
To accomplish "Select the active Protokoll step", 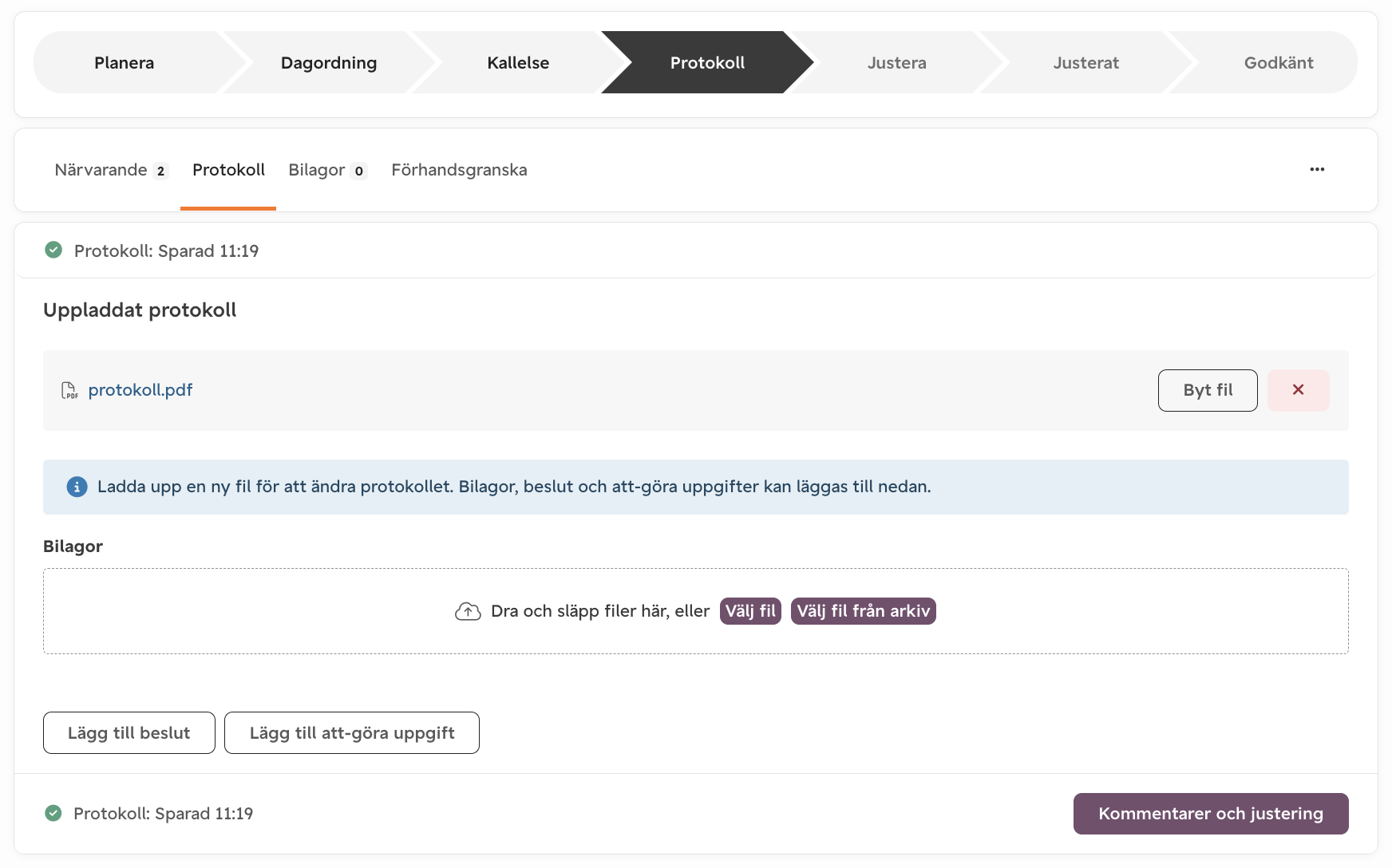I will (x=707, y=62).
